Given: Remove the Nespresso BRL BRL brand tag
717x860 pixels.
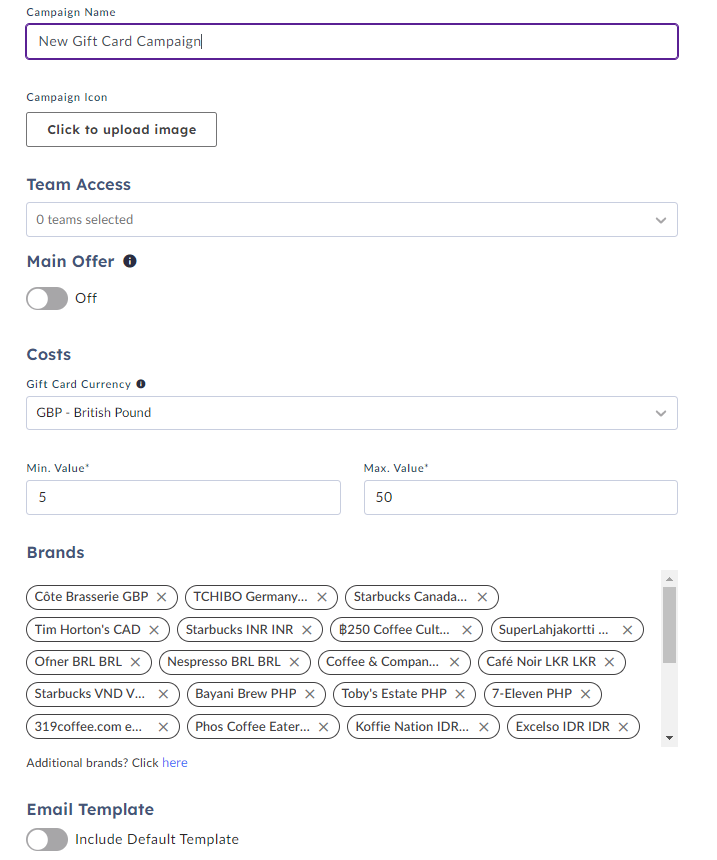Looking at the screenshot, I should [x=295, y=662].
